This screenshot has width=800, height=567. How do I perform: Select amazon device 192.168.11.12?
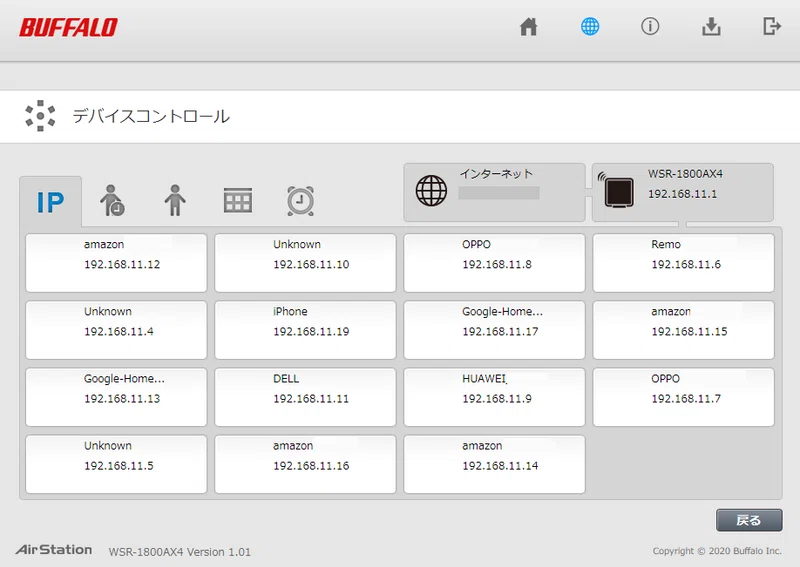[x=116, y=263]
